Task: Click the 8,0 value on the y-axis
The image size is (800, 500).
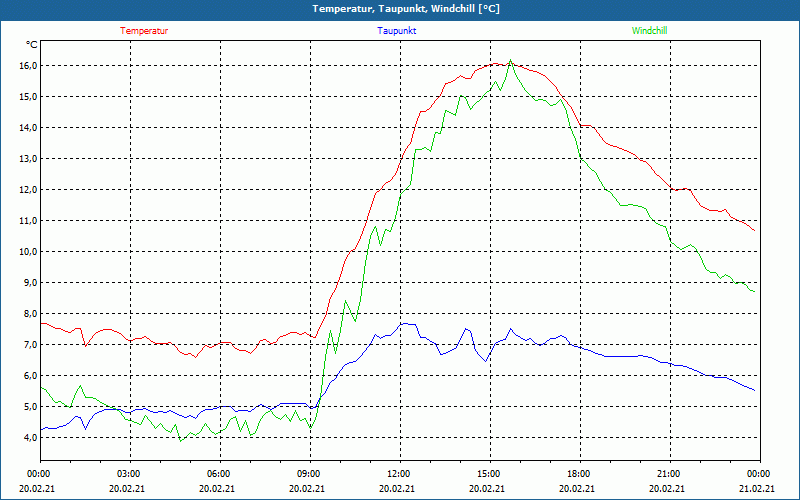Action: point(30,314)
